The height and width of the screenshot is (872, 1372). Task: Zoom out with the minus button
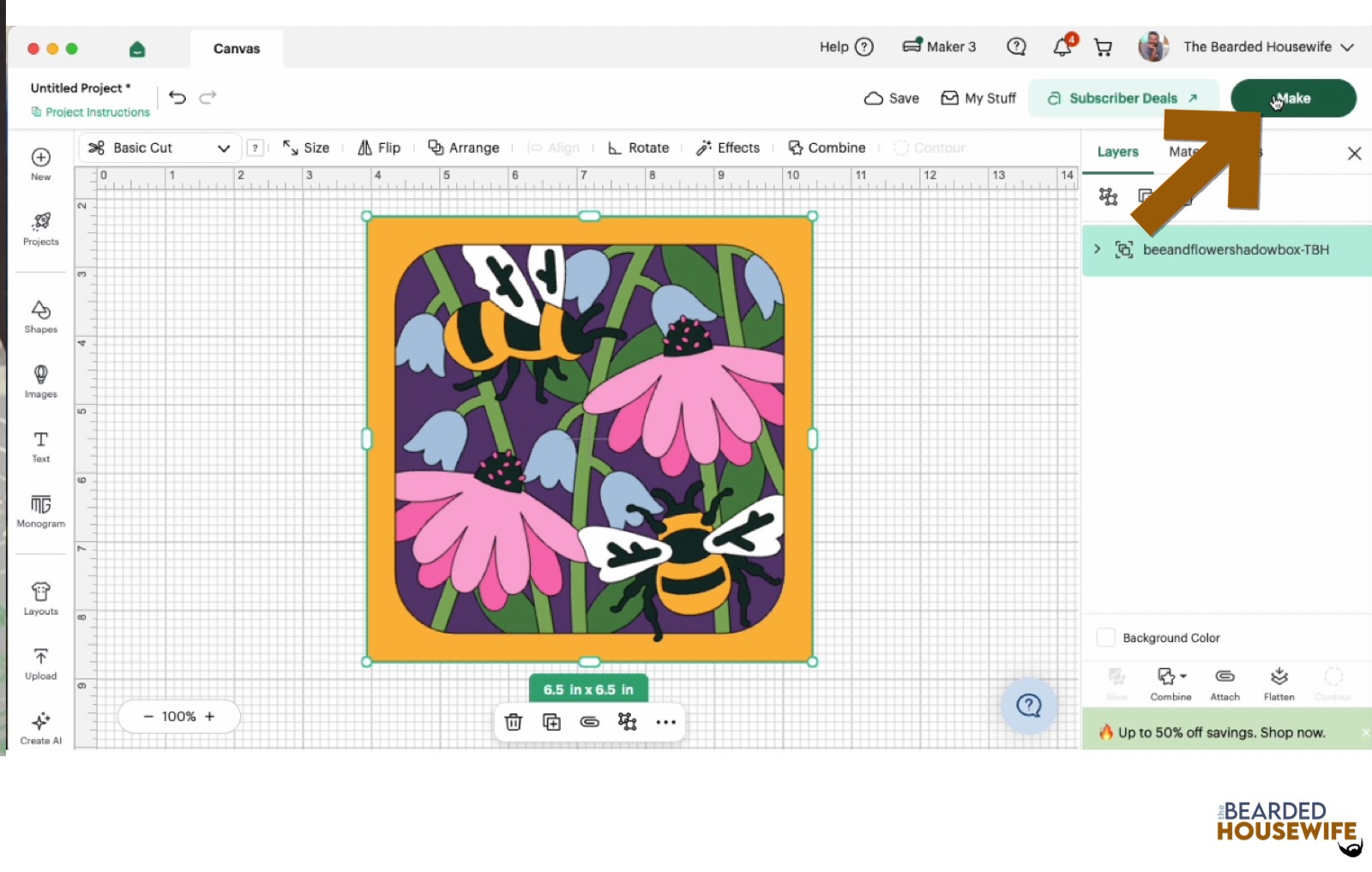(148, 716)
